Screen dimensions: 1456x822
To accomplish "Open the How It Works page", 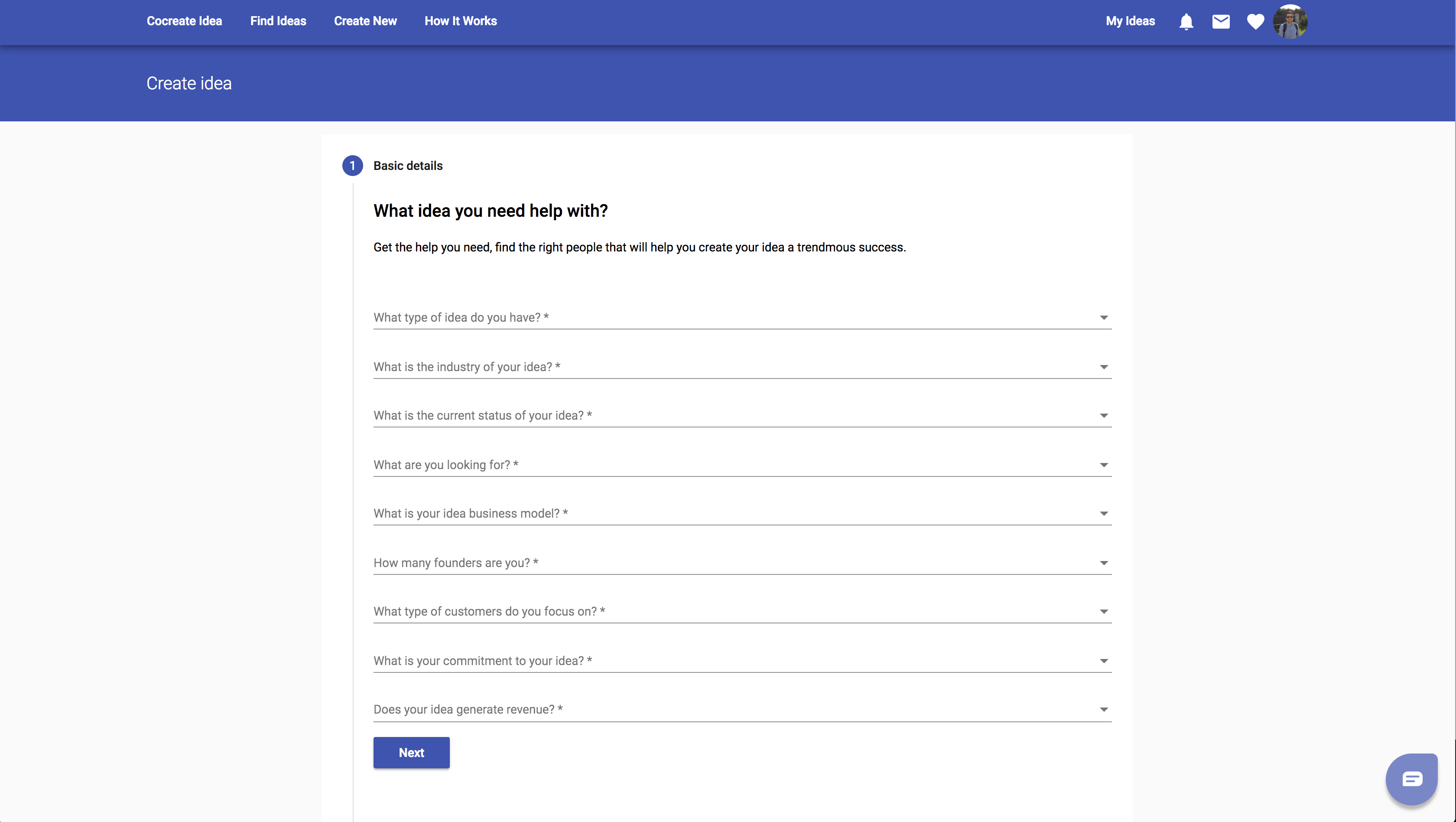I will [x=461, y=21].
